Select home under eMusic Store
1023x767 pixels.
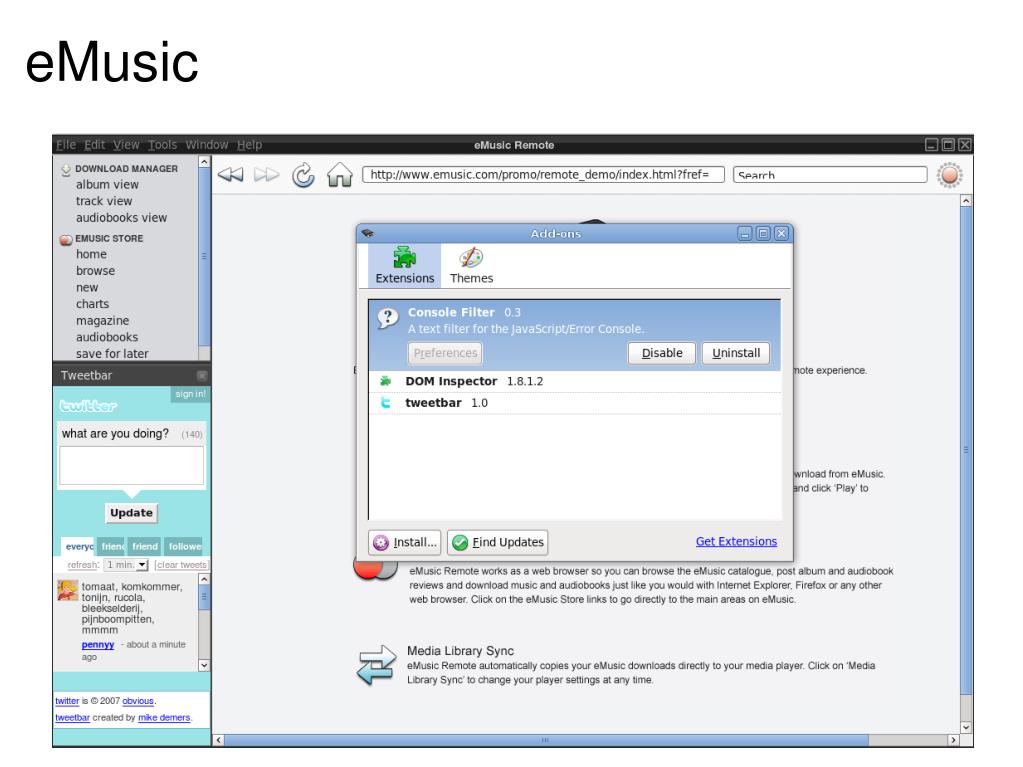[x=91, y=254]
